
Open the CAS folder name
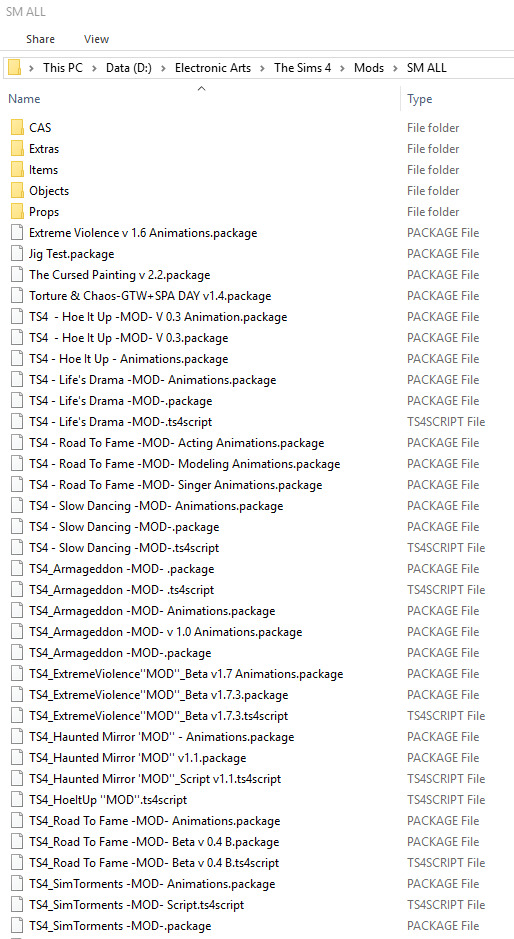coord(40,128)
